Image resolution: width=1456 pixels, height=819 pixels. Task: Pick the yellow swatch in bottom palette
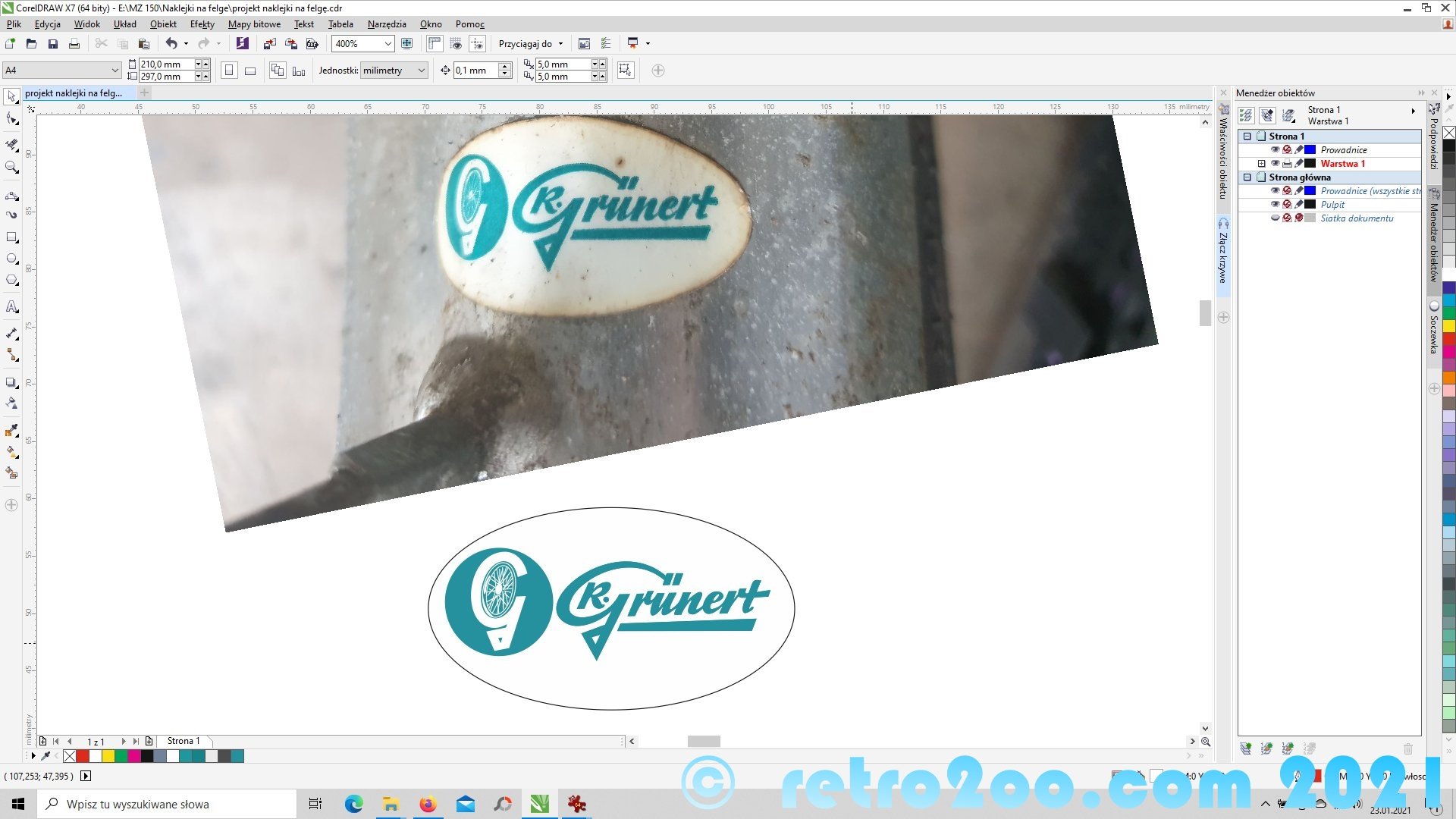click(x=108, y=756)
